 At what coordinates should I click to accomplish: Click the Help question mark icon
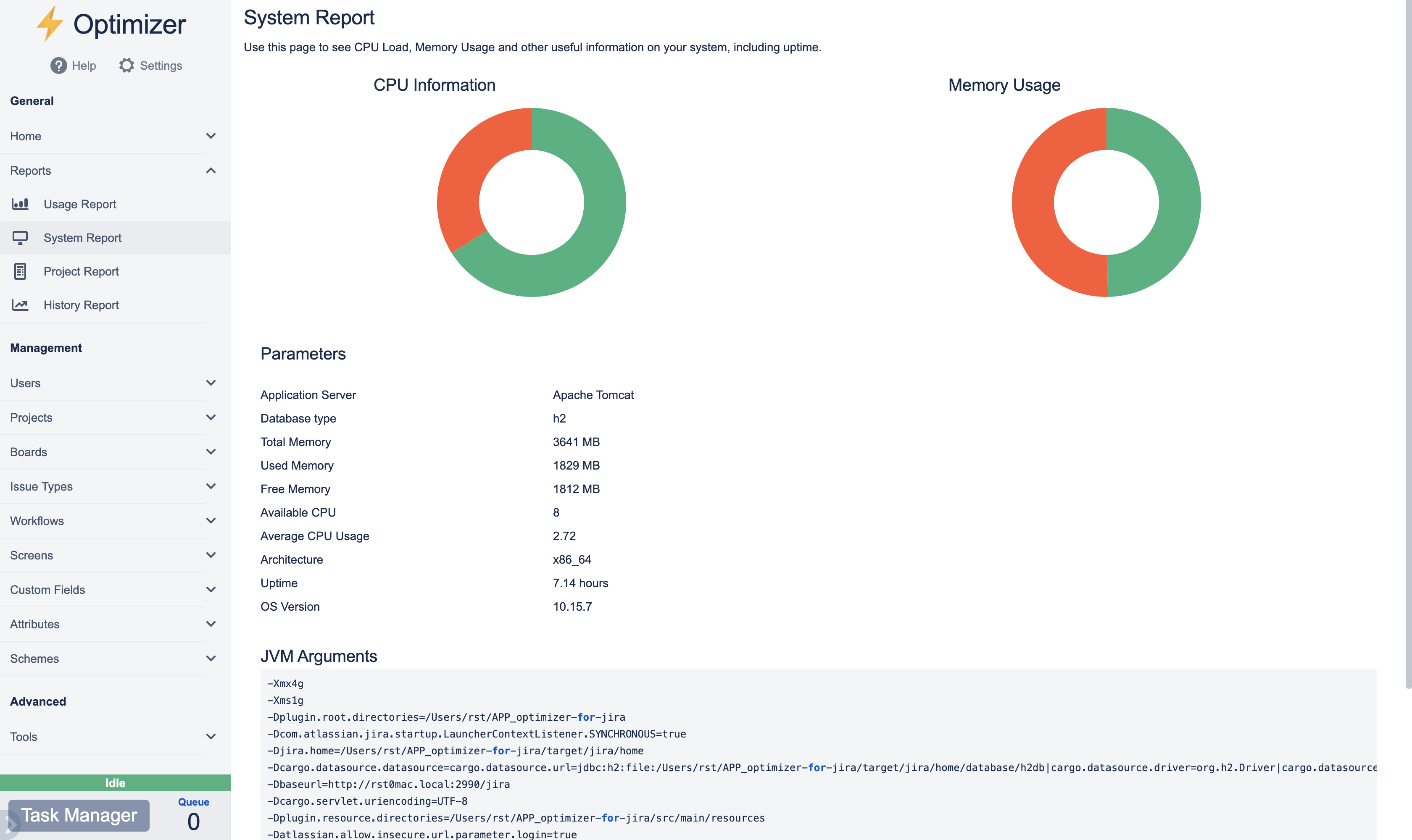click(58, 66)
